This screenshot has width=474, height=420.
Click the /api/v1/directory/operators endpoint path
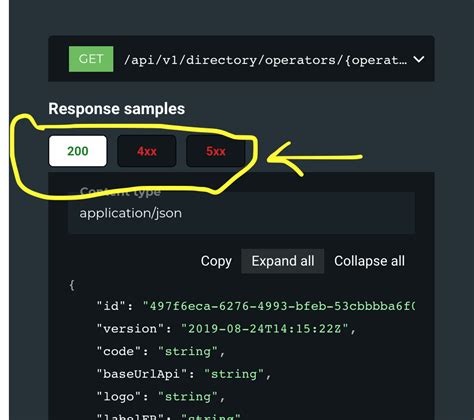pyautogui.click(x=265, y=60)
